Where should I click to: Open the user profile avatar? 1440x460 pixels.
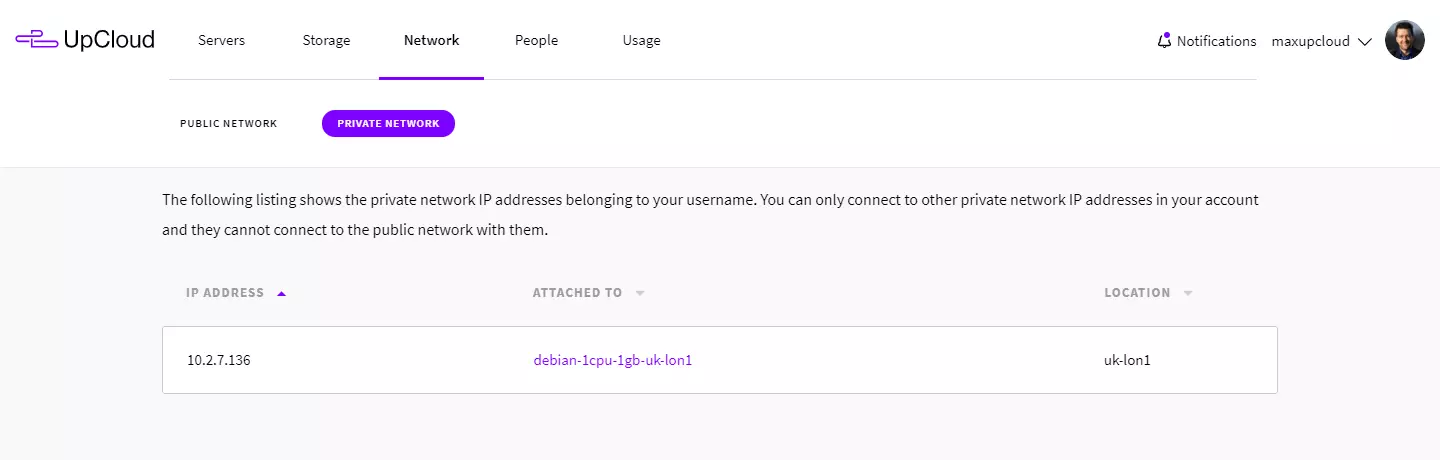coord(1404,41)
